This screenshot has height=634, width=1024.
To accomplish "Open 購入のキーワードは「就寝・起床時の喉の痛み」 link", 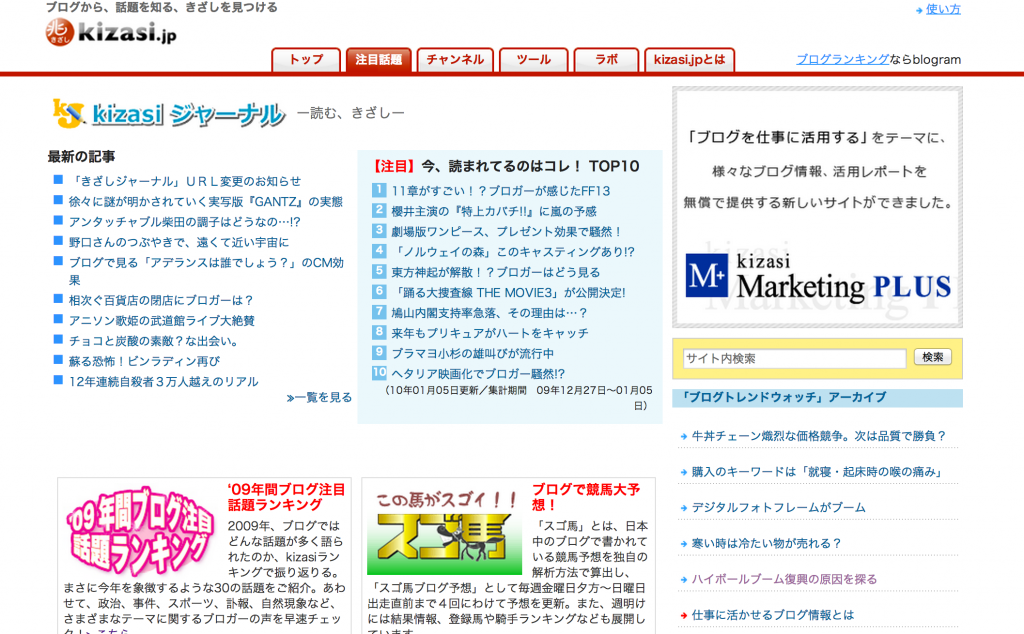I will click(x=816, y=471).
